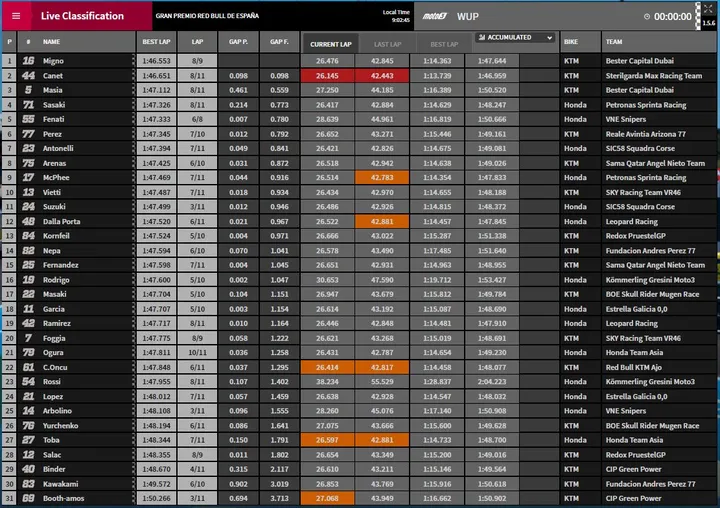Viewport: 720px width, 508px height.
Task: Click Canet's red 26.145 sector time
Action: [327, 75]
